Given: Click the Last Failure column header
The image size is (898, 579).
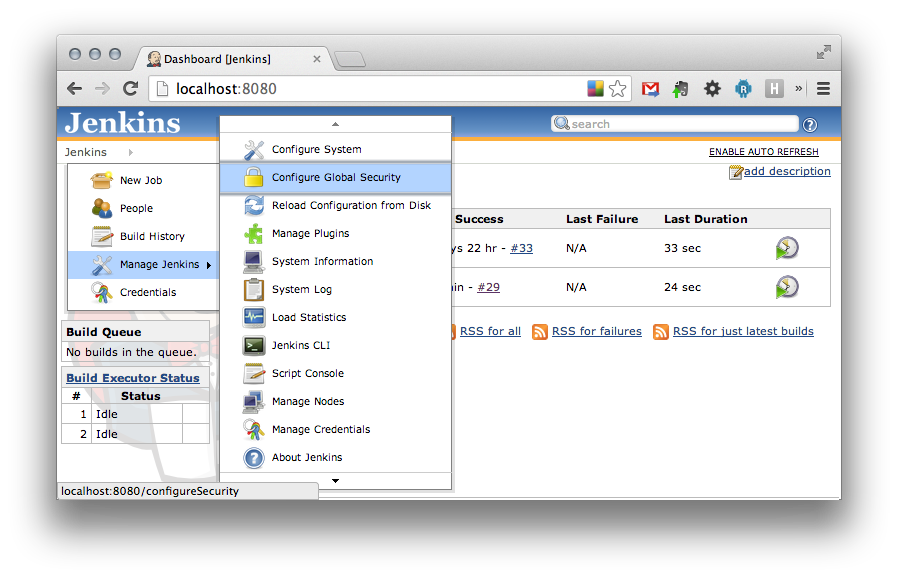Looking at the screenshot, I should point(602,219).
